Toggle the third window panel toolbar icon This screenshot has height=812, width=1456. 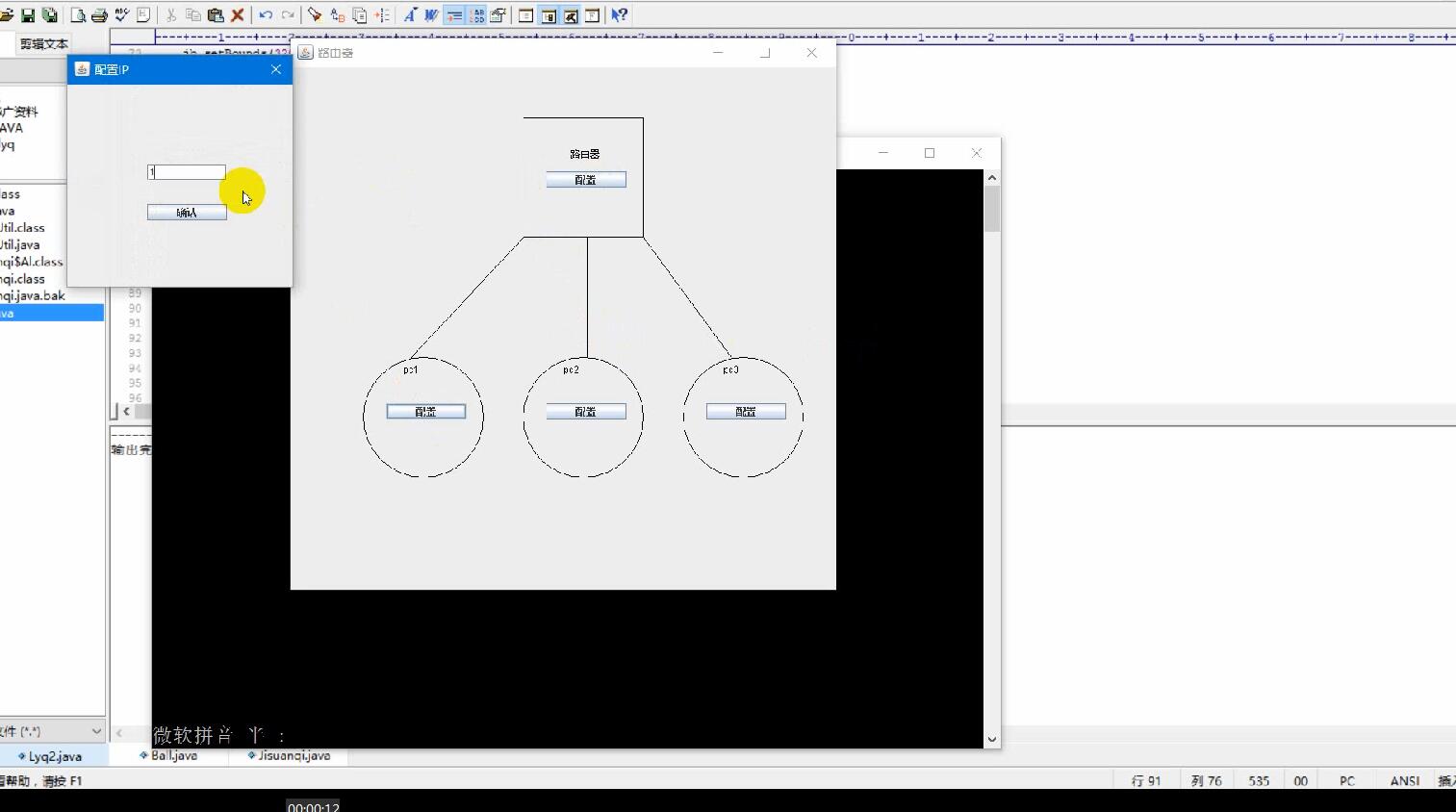[x=571, y=15]
